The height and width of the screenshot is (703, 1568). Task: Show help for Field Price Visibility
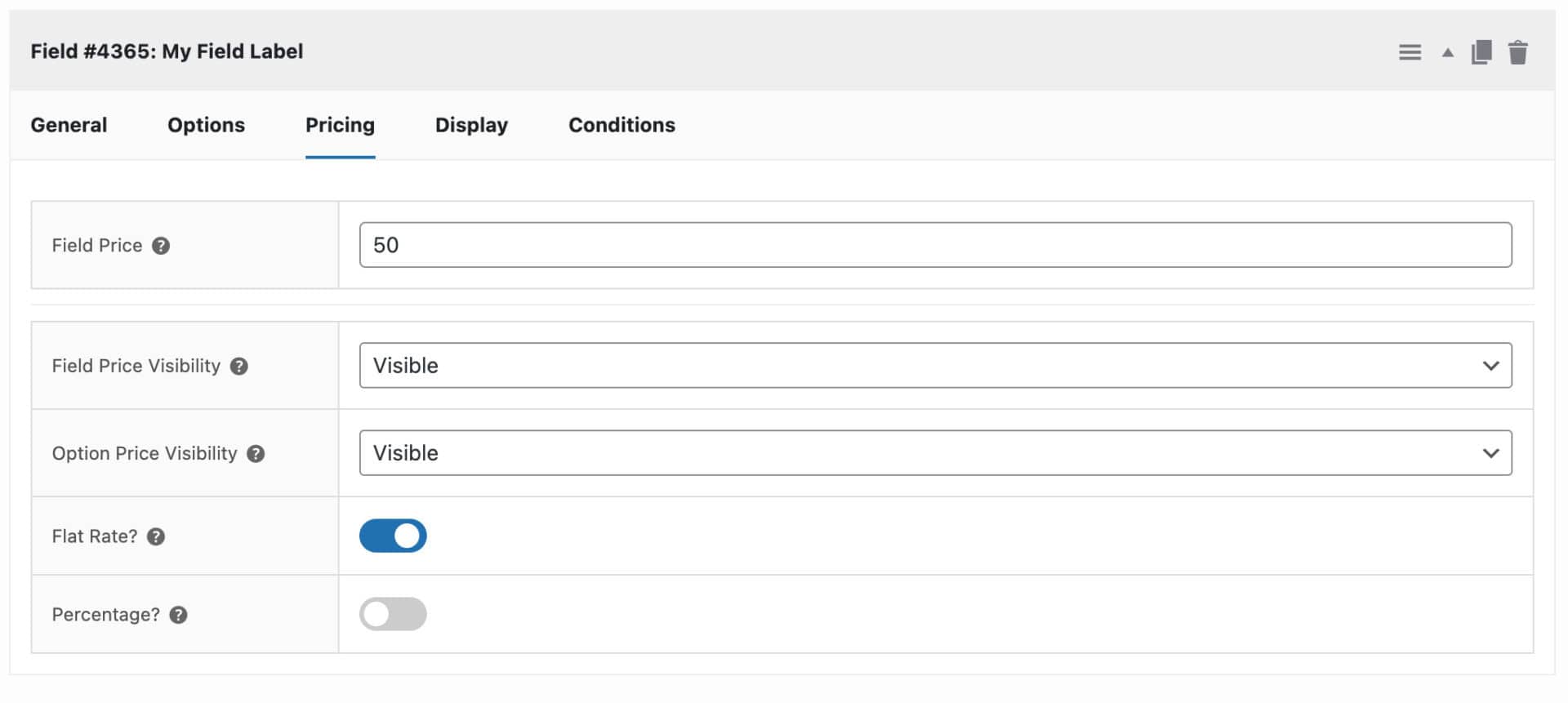coord(238,366)
